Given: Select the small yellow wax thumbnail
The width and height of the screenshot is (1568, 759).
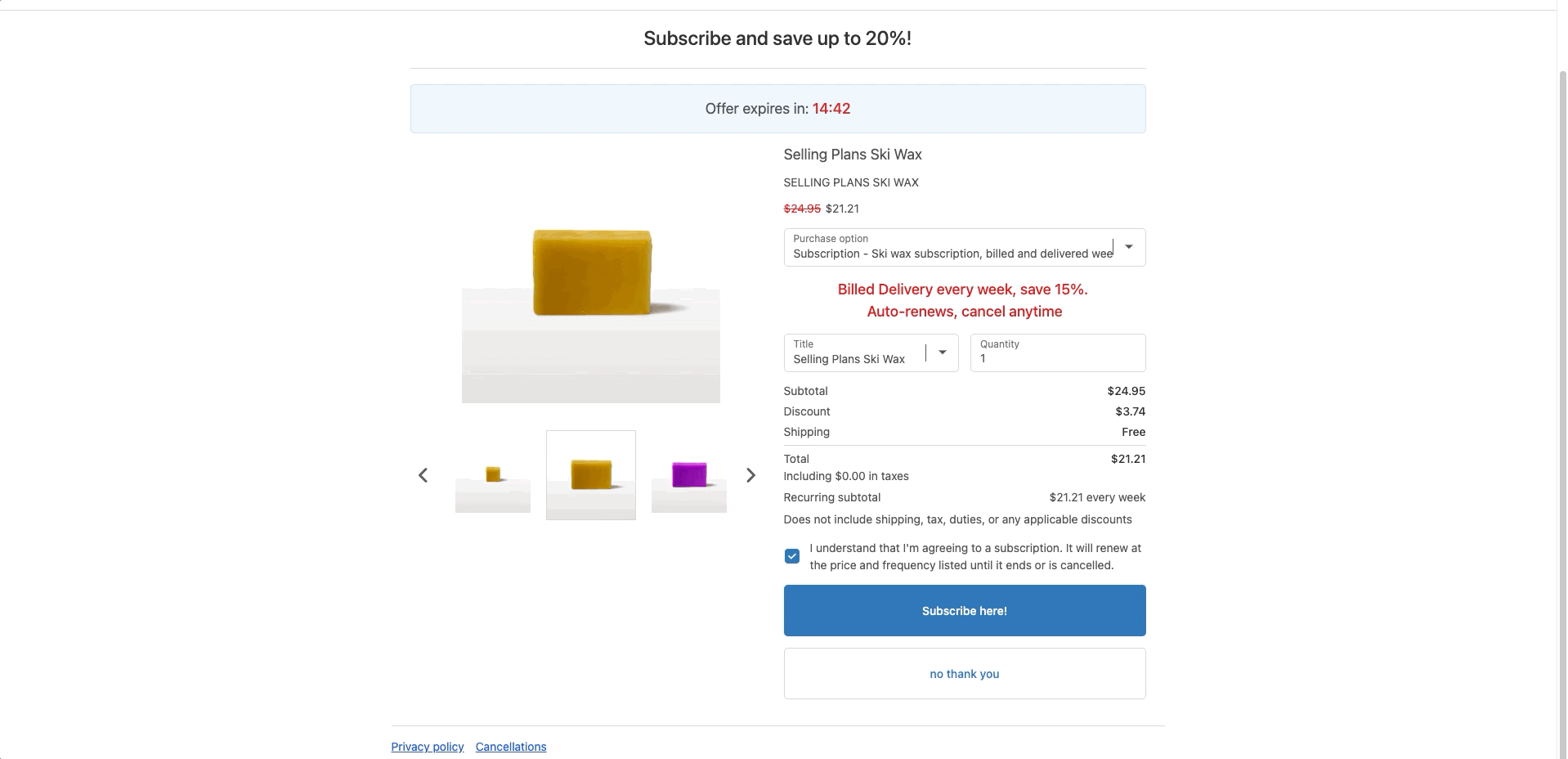Looking at the screenshot, I should (x=493, y=475).
